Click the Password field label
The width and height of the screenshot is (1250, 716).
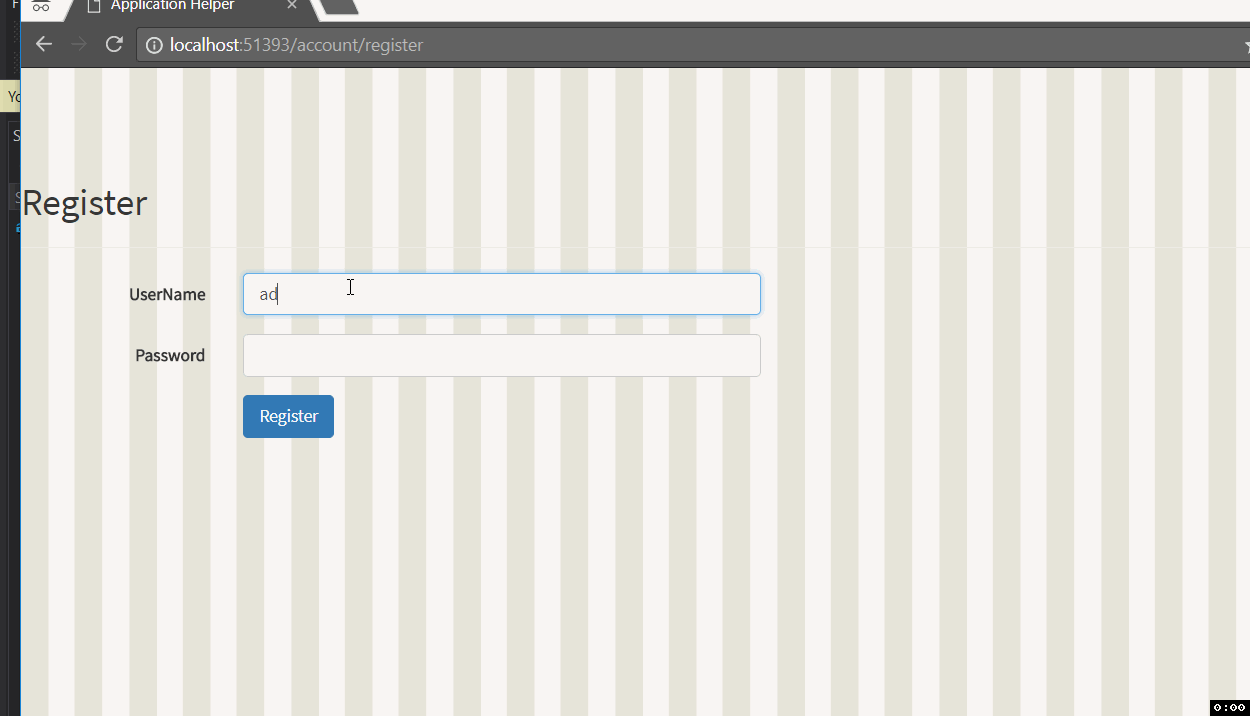pos(170,355)
